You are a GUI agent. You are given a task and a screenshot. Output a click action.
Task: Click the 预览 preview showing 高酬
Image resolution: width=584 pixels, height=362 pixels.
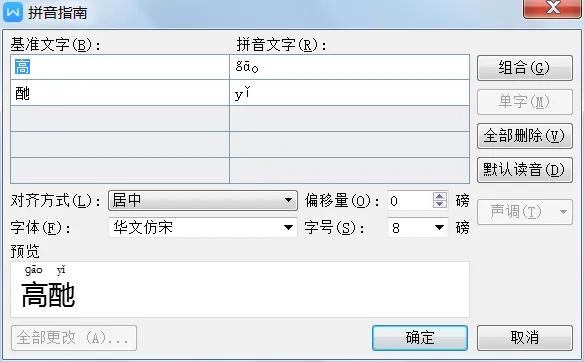(240, 289)
